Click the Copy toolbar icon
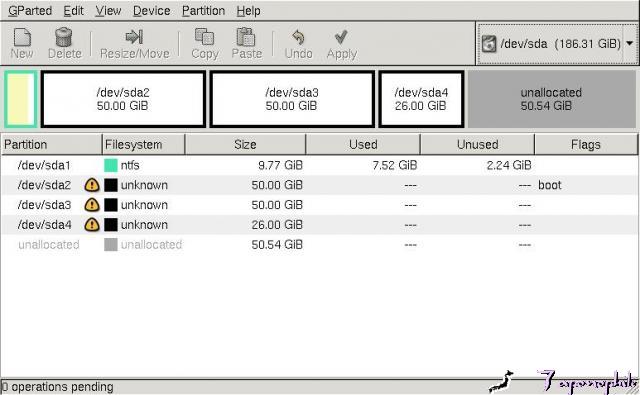 [204, 37]
